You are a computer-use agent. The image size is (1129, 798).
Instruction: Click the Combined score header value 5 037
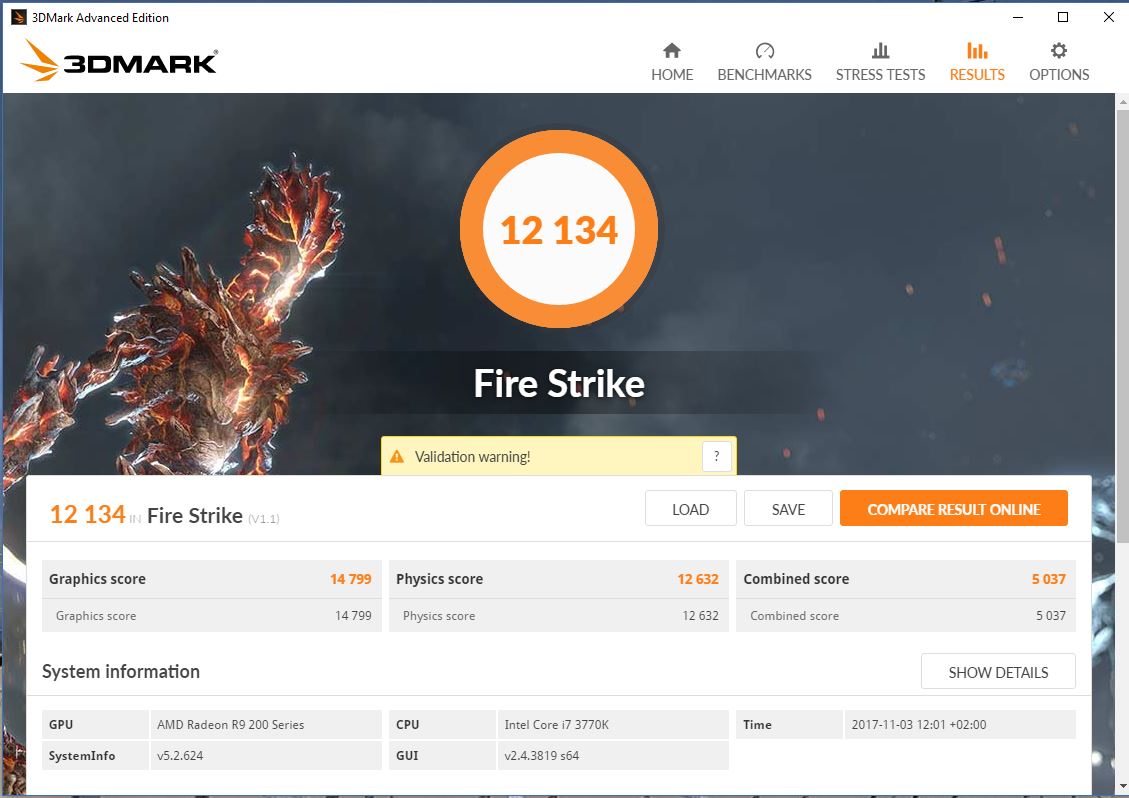tap(1048, 579)
